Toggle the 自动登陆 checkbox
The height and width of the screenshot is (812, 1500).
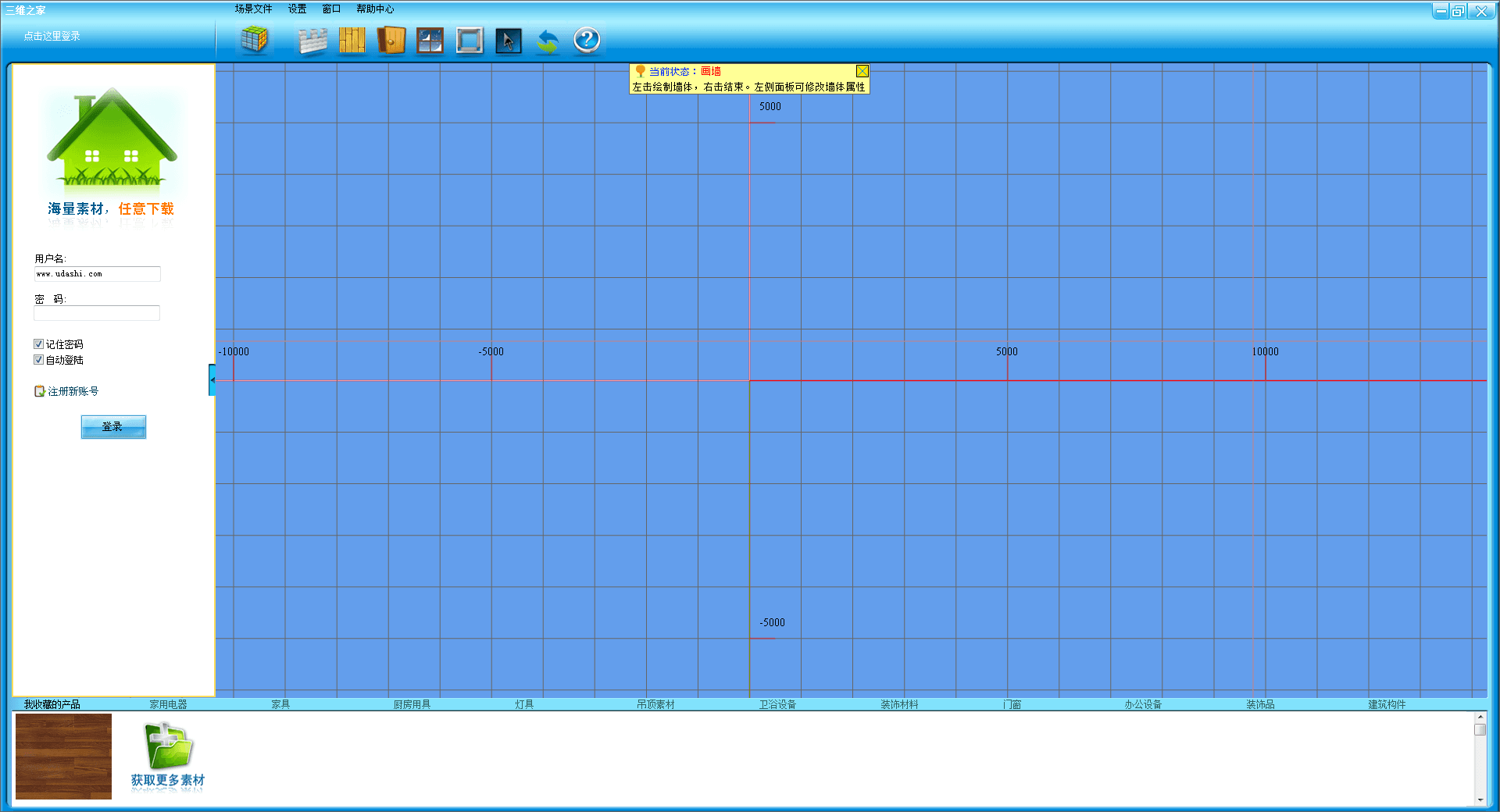(39, 360)
